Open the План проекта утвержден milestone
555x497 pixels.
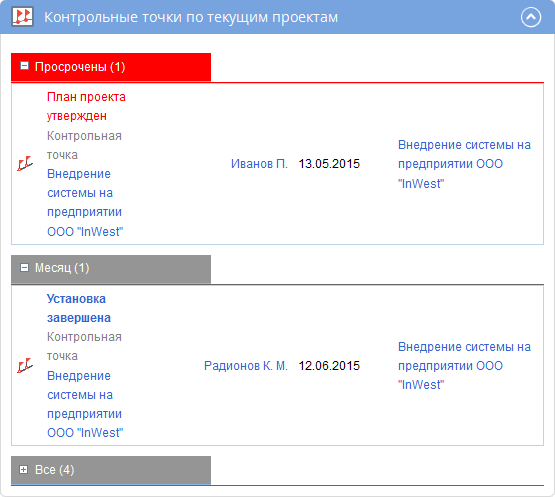coord(86,106)
